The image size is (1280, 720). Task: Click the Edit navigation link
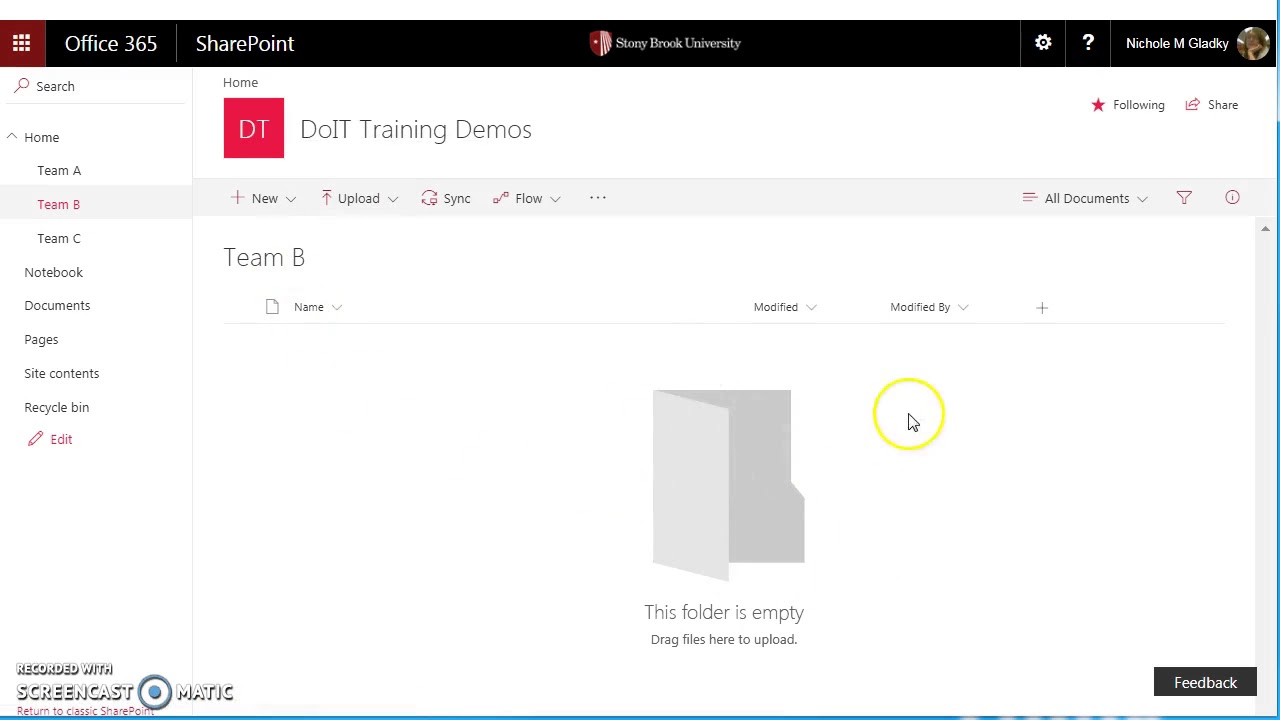click(61, 439)
